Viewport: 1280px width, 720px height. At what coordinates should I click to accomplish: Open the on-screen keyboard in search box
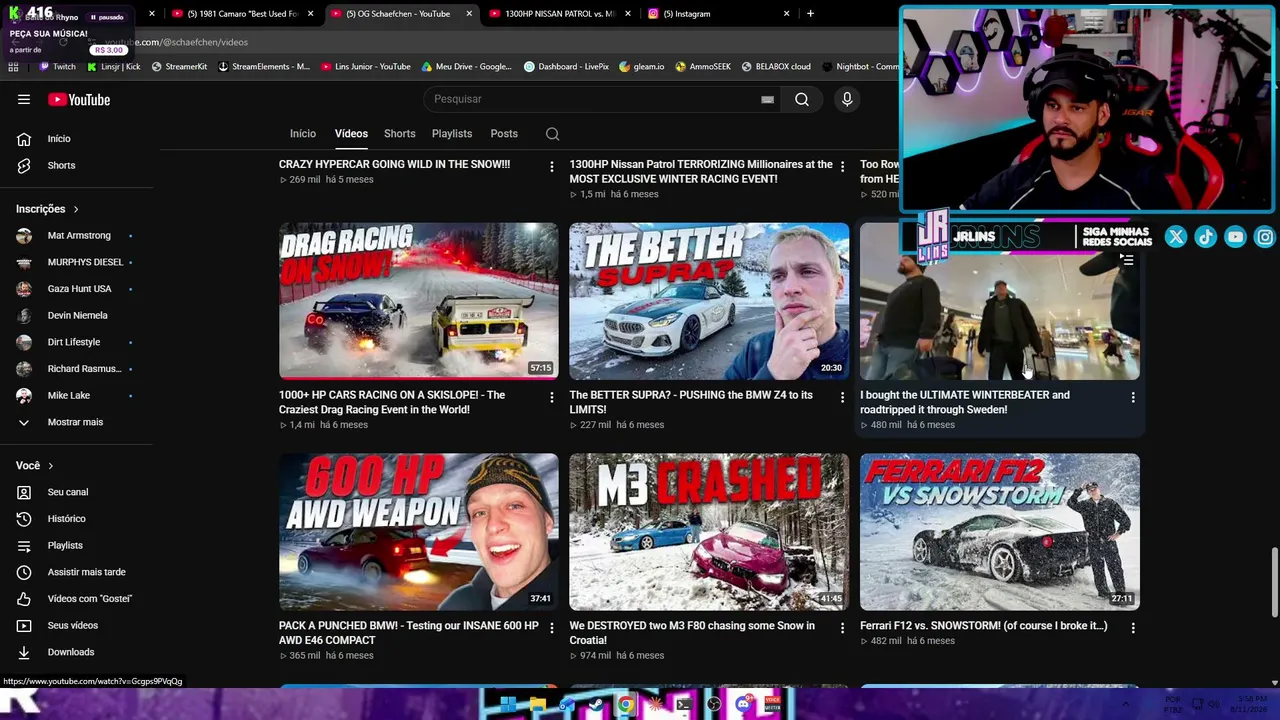click(767, 99)
